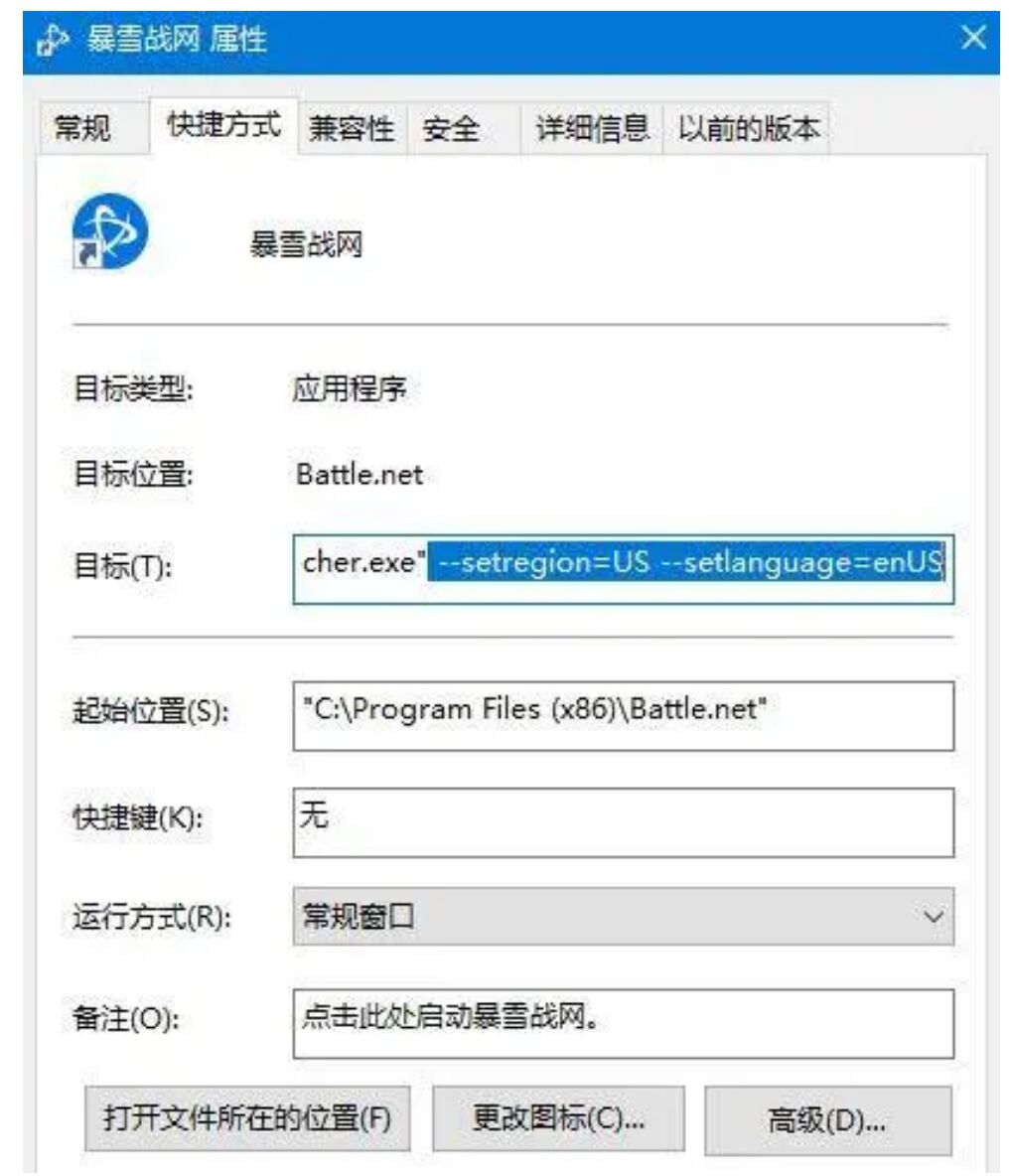
Task: Click the Battle.net shortcut icon
Action: (110, 231)
